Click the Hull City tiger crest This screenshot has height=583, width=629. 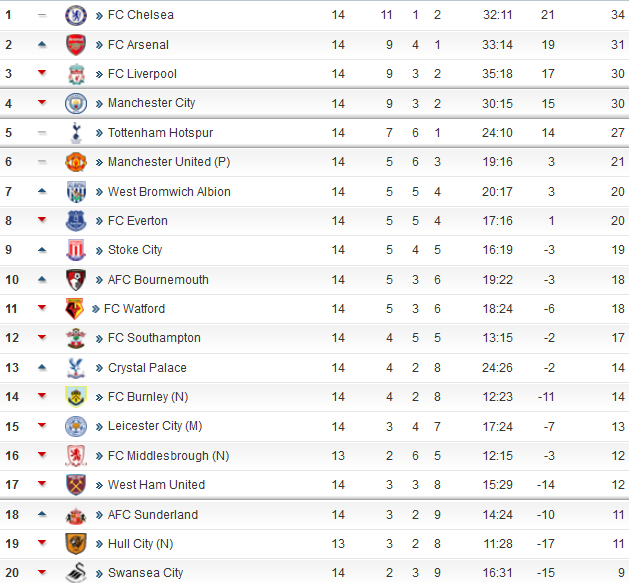tap(76, 544)
